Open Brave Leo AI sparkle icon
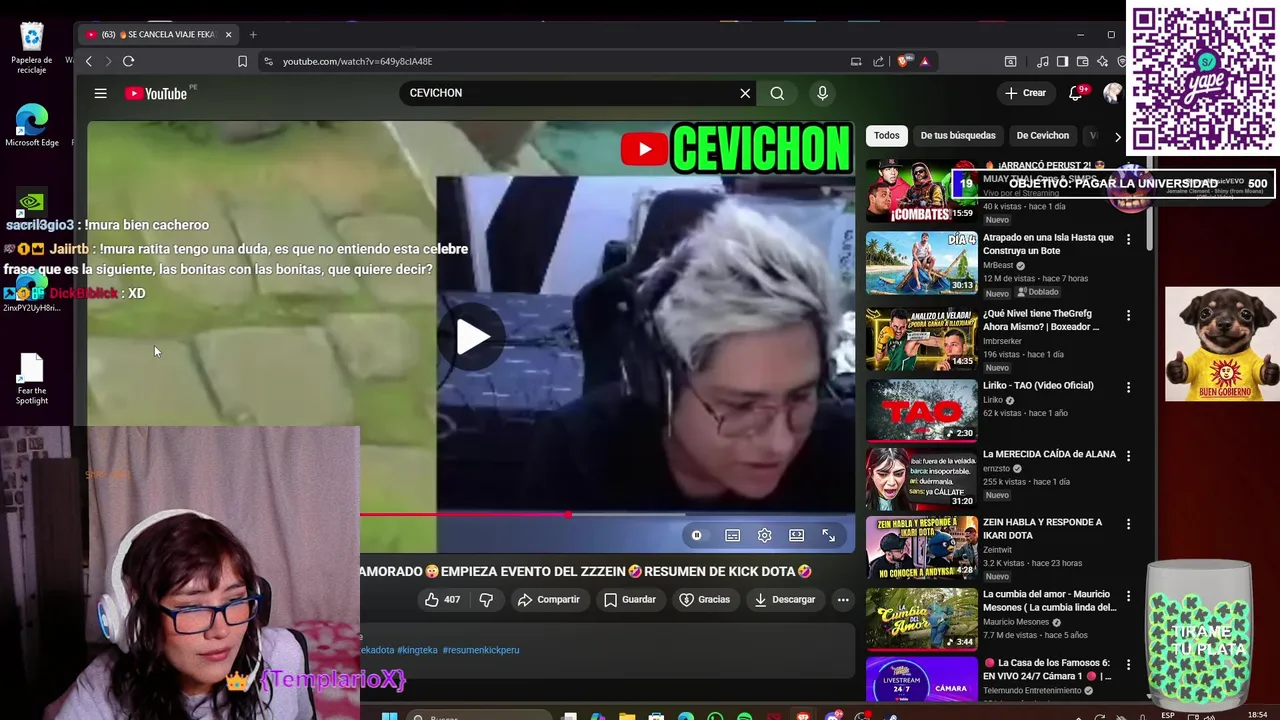Image resolution: width=1280 pixels, height=720 pixels. click(x=1102, y=61)
